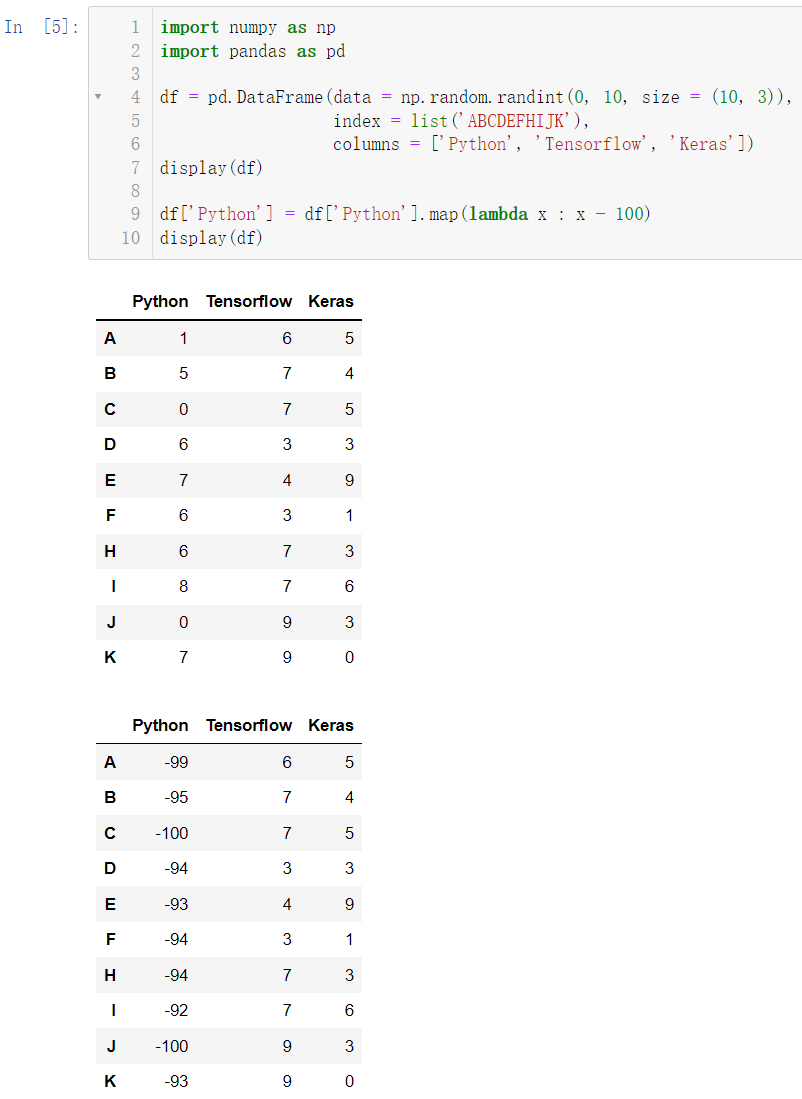Click Keras header of the negative-values table
The image size is (802, 1099).
[331, 725]
